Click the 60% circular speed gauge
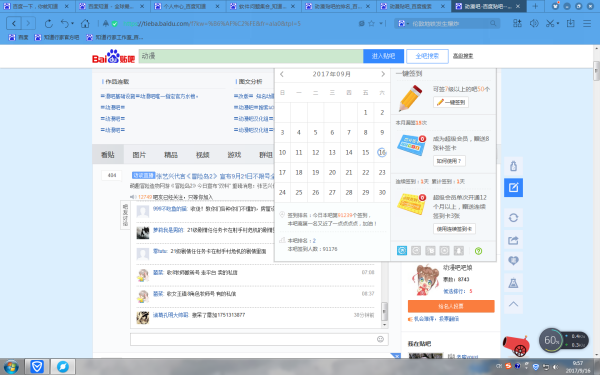Viewport: 600px width, 375px height. [x=551, y=340]
